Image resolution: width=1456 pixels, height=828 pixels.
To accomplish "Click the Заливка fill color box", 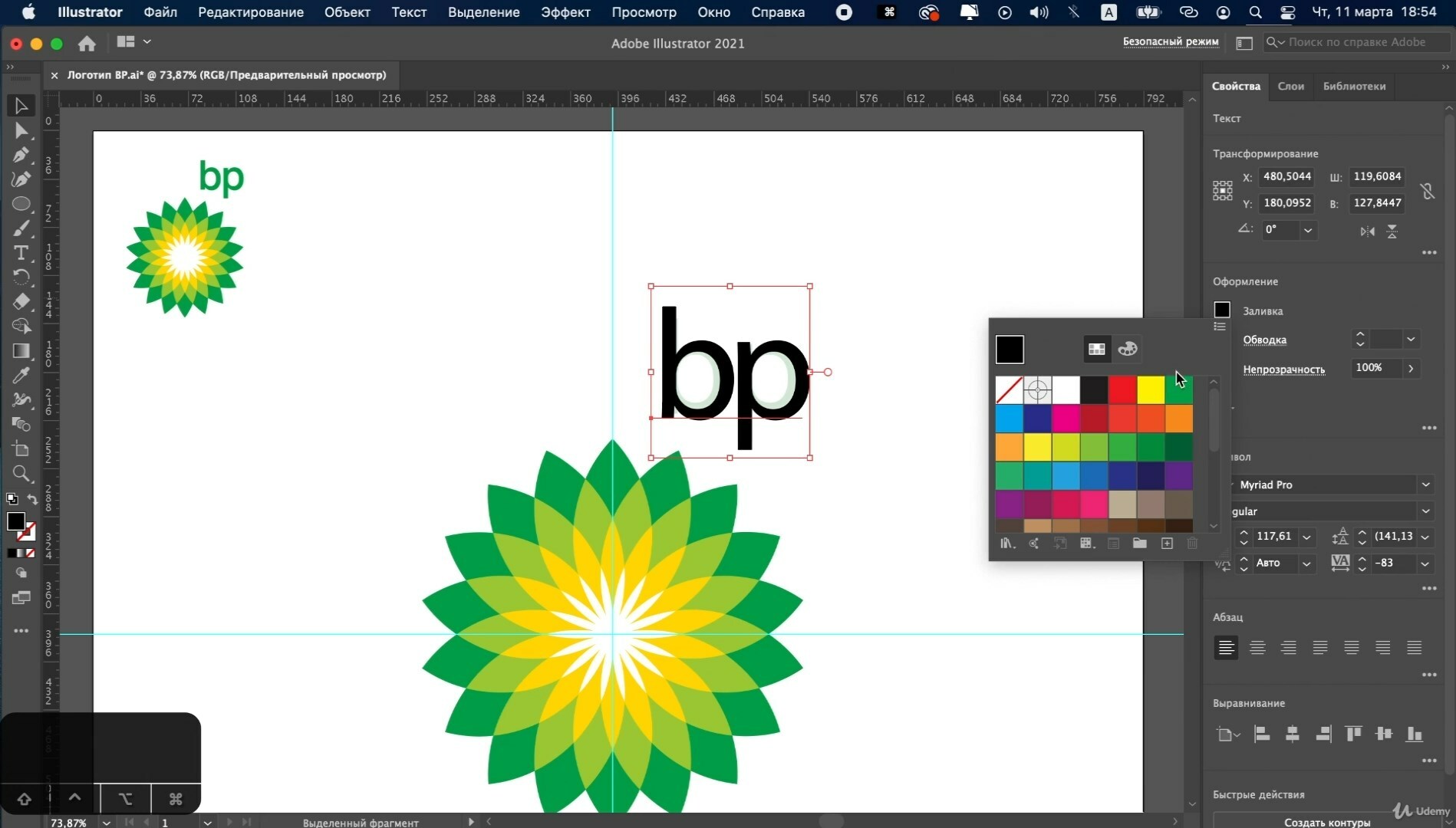I will 1222,310.
